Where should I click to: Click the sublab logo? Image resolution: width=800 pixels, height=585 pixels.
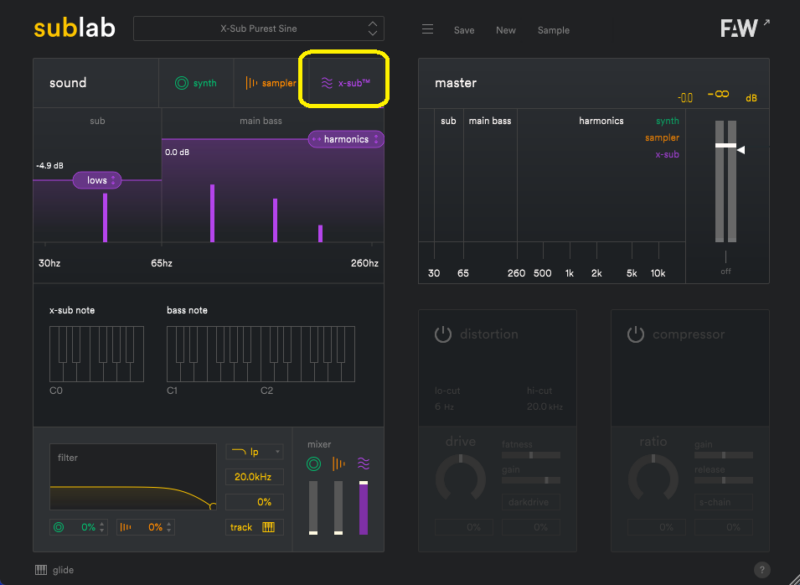click(74, 28)
